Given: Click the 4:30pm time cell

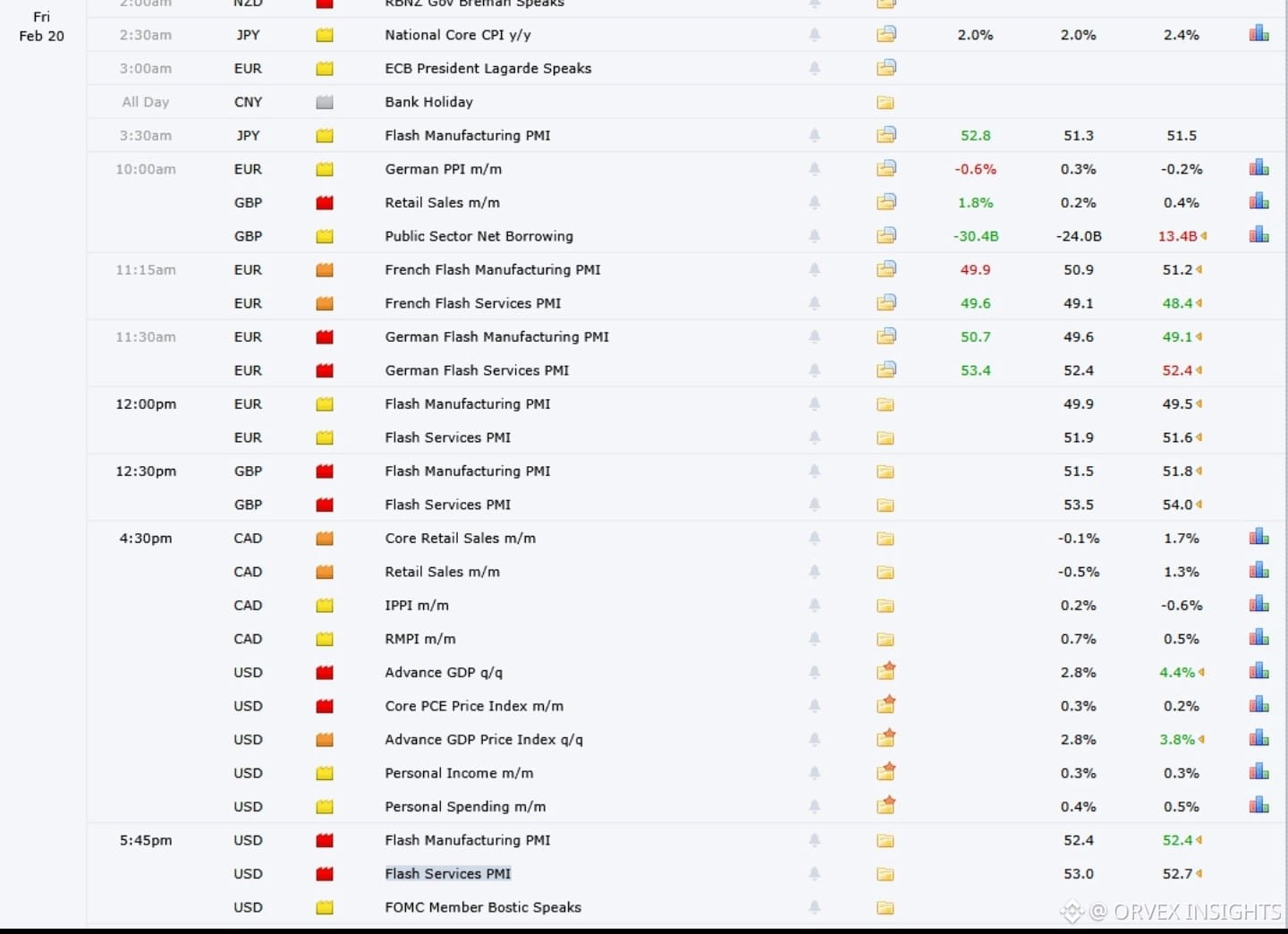Looking at the screenshot, I should 146,538.
